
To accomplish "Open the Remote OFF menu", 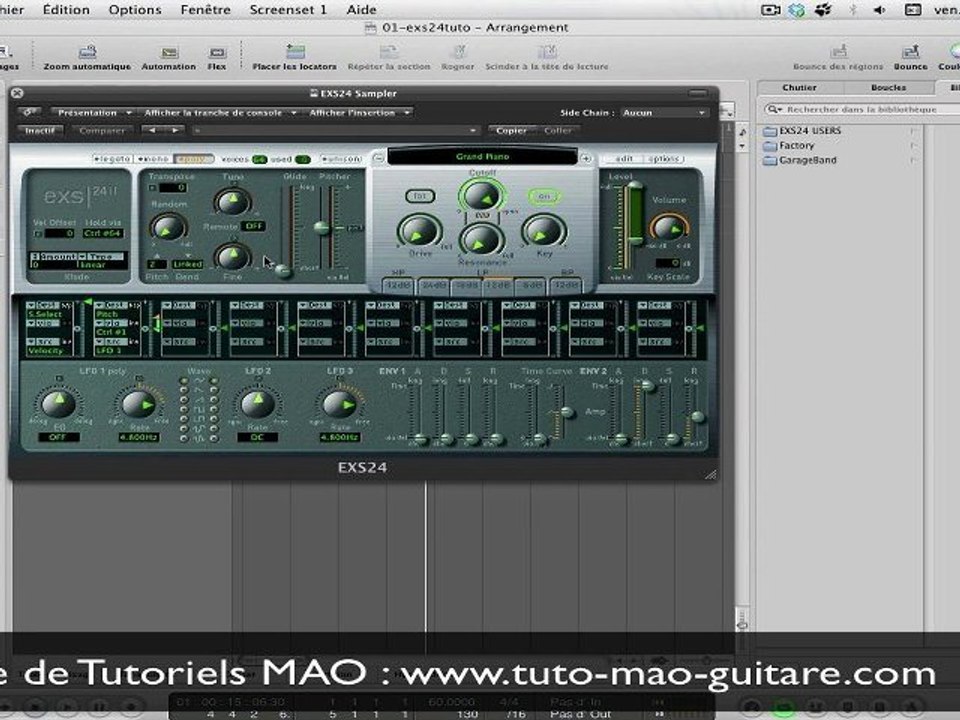I will click(253, 226).
